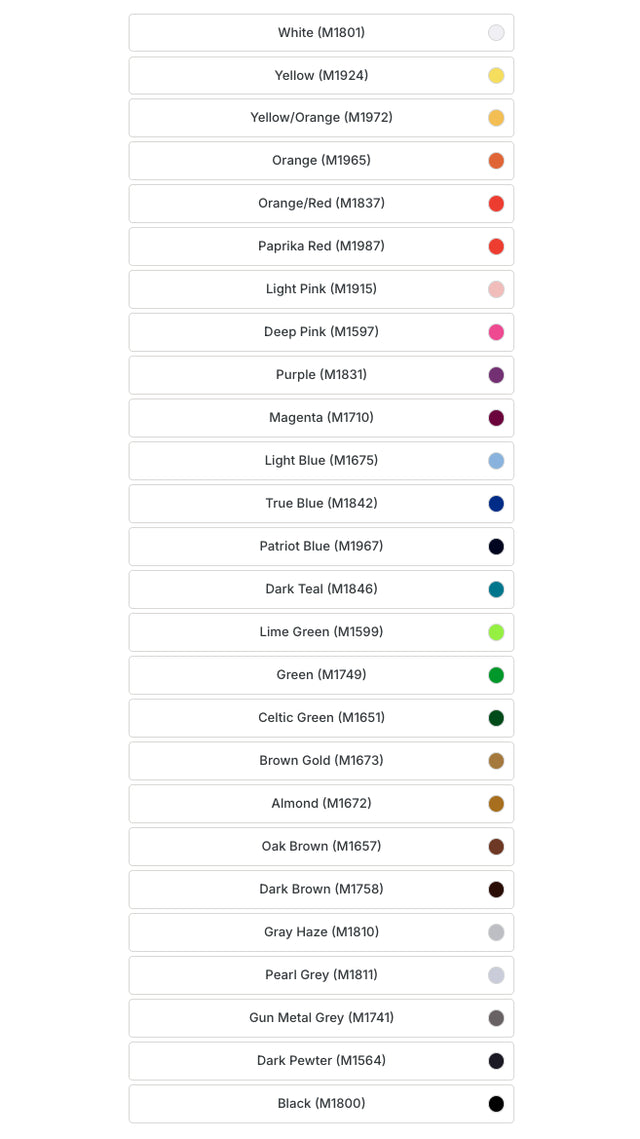Pick the Oak Brown (M1657) option

point(321,846)
